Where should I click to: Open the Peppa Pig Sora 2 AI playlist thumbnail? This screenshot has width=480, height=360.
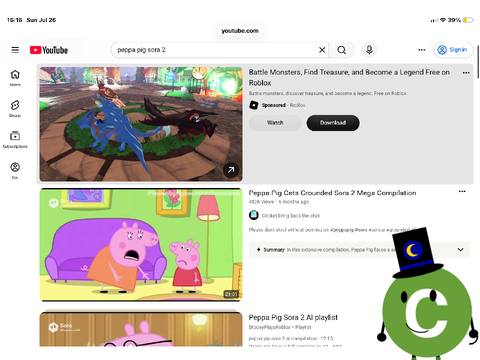coord(141,329)
